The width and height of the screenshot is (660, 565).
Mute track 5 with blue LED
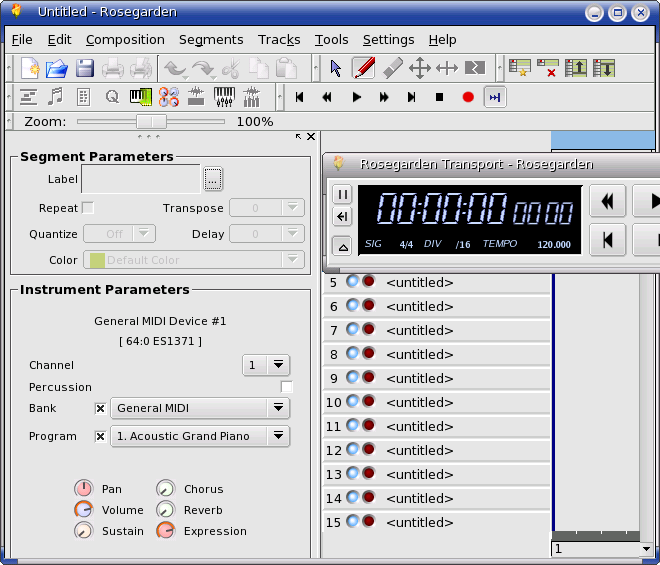[352, 281]
